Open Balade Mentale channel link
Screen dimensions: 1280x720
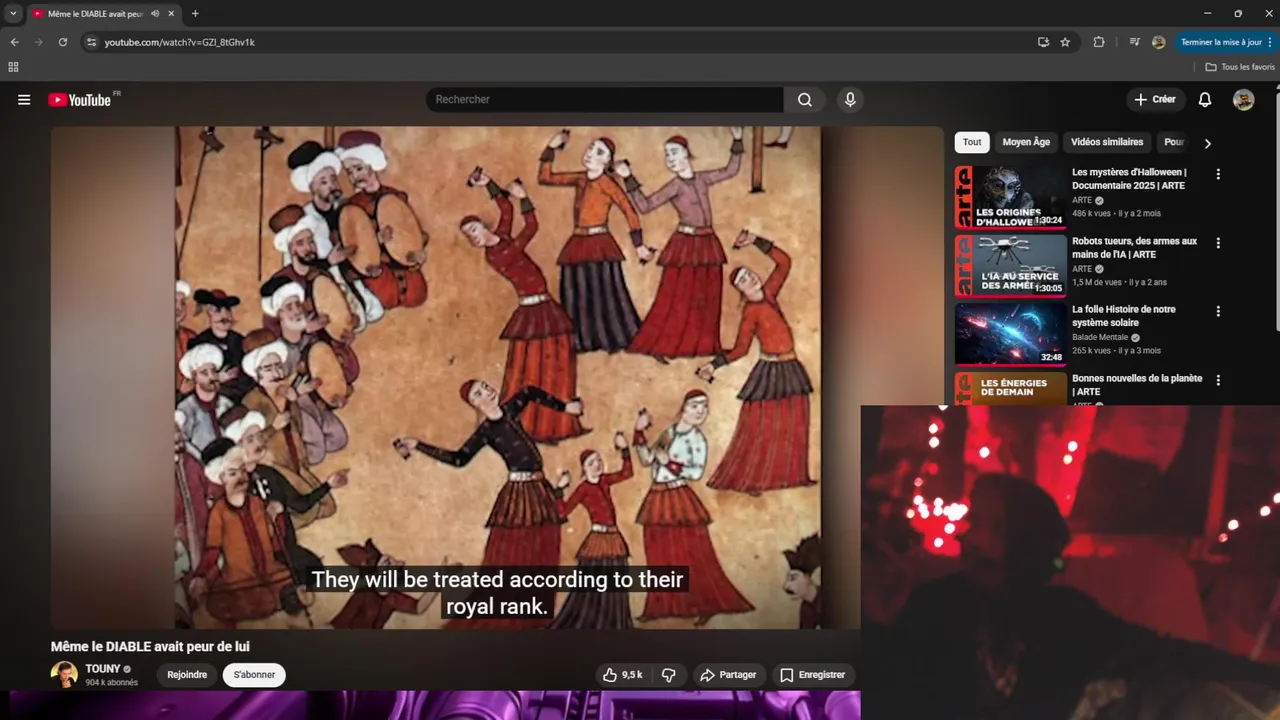pos(1100,338)
